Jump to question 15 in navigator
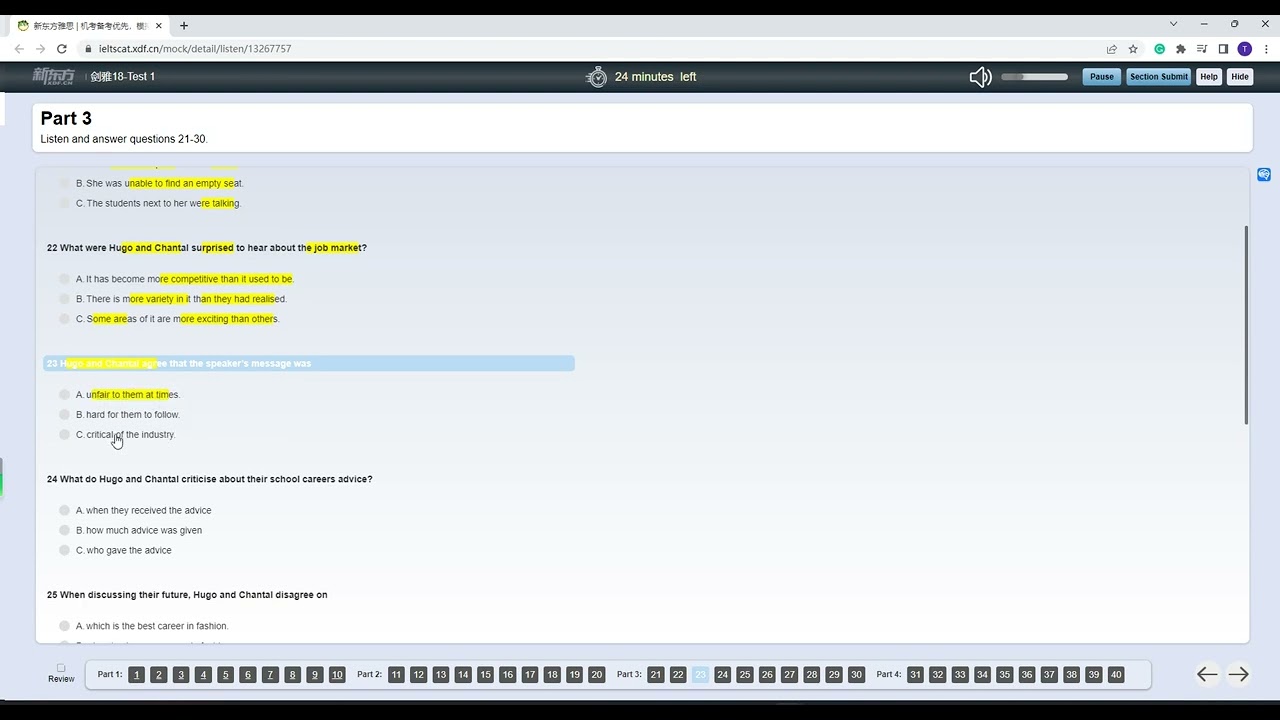1280x720 pixels. pyautogui.click(x=485, y=675)
